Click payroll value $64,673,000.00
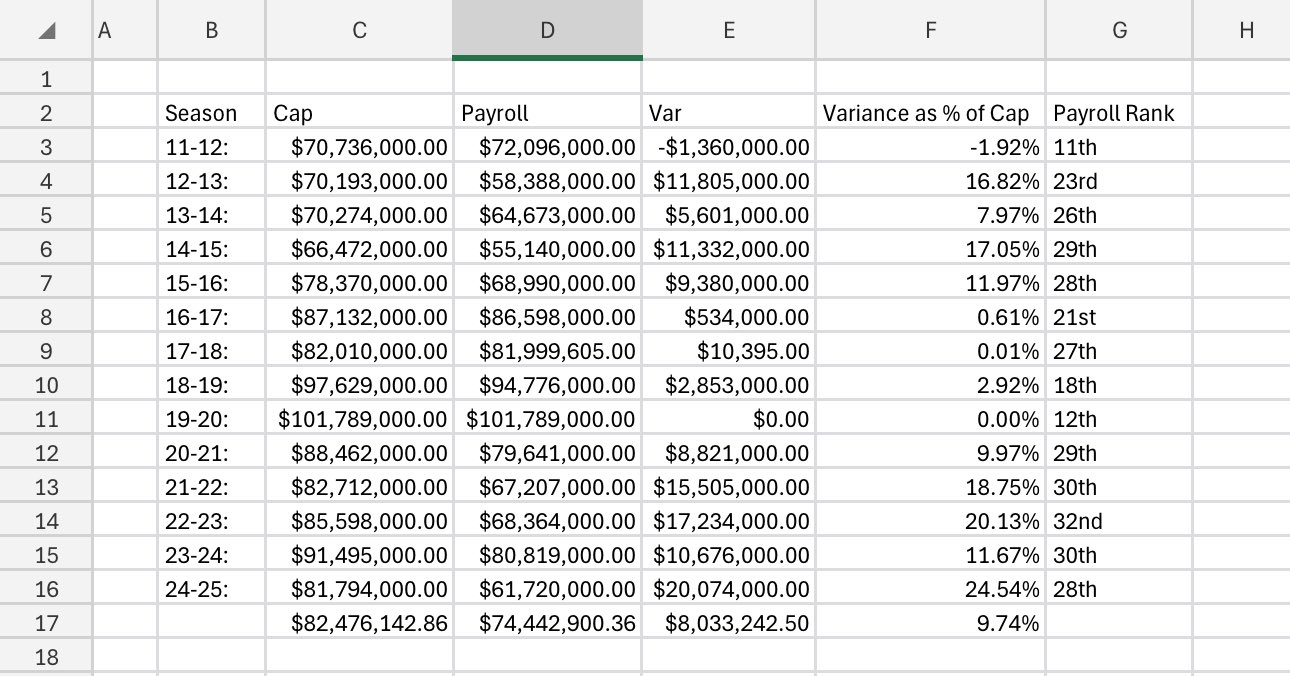 pos(547,215)
